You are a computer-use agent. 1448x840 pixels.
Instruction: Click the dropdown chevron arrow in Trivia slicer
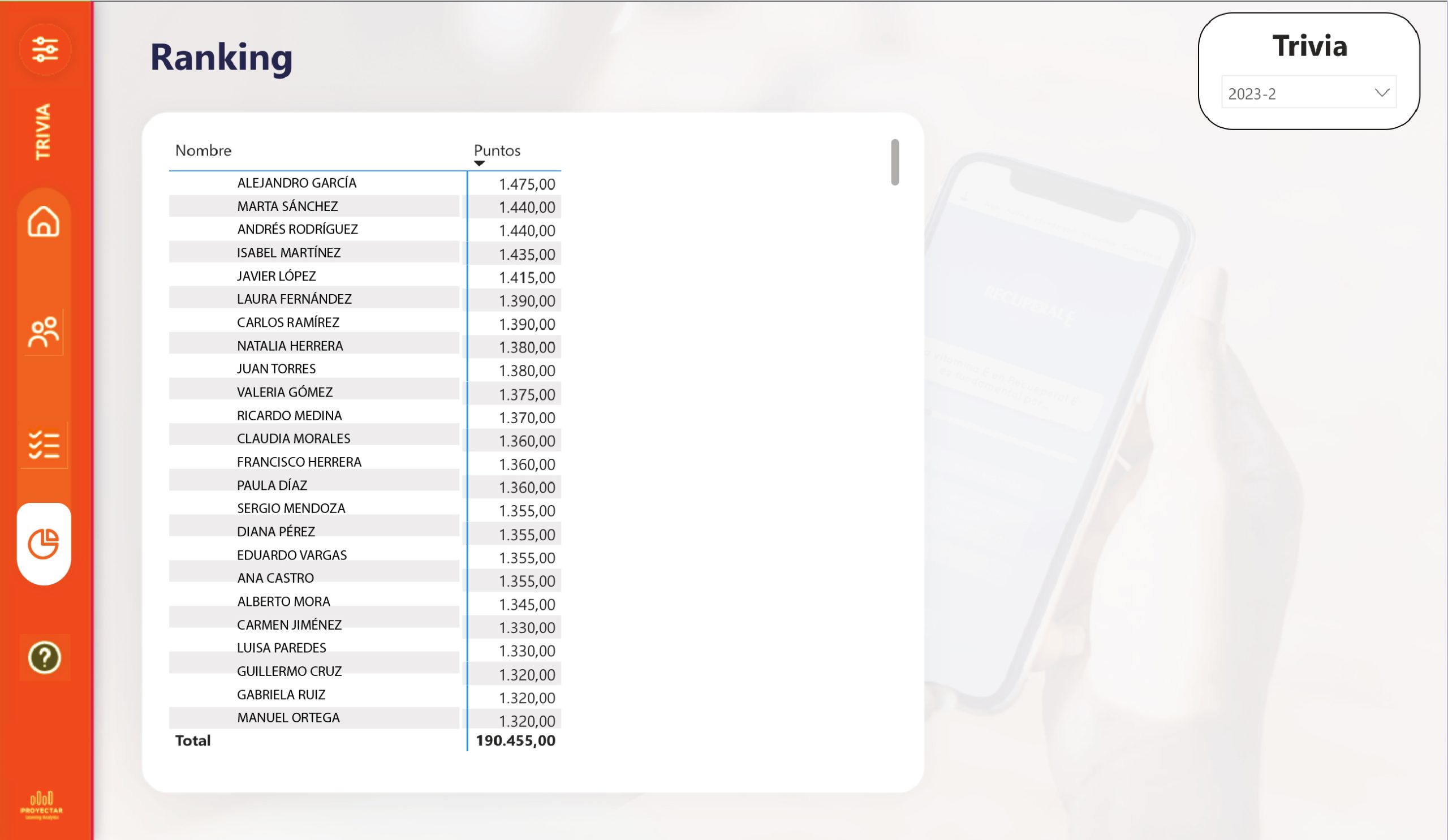pyautogui.click(x=1382, y=93)
